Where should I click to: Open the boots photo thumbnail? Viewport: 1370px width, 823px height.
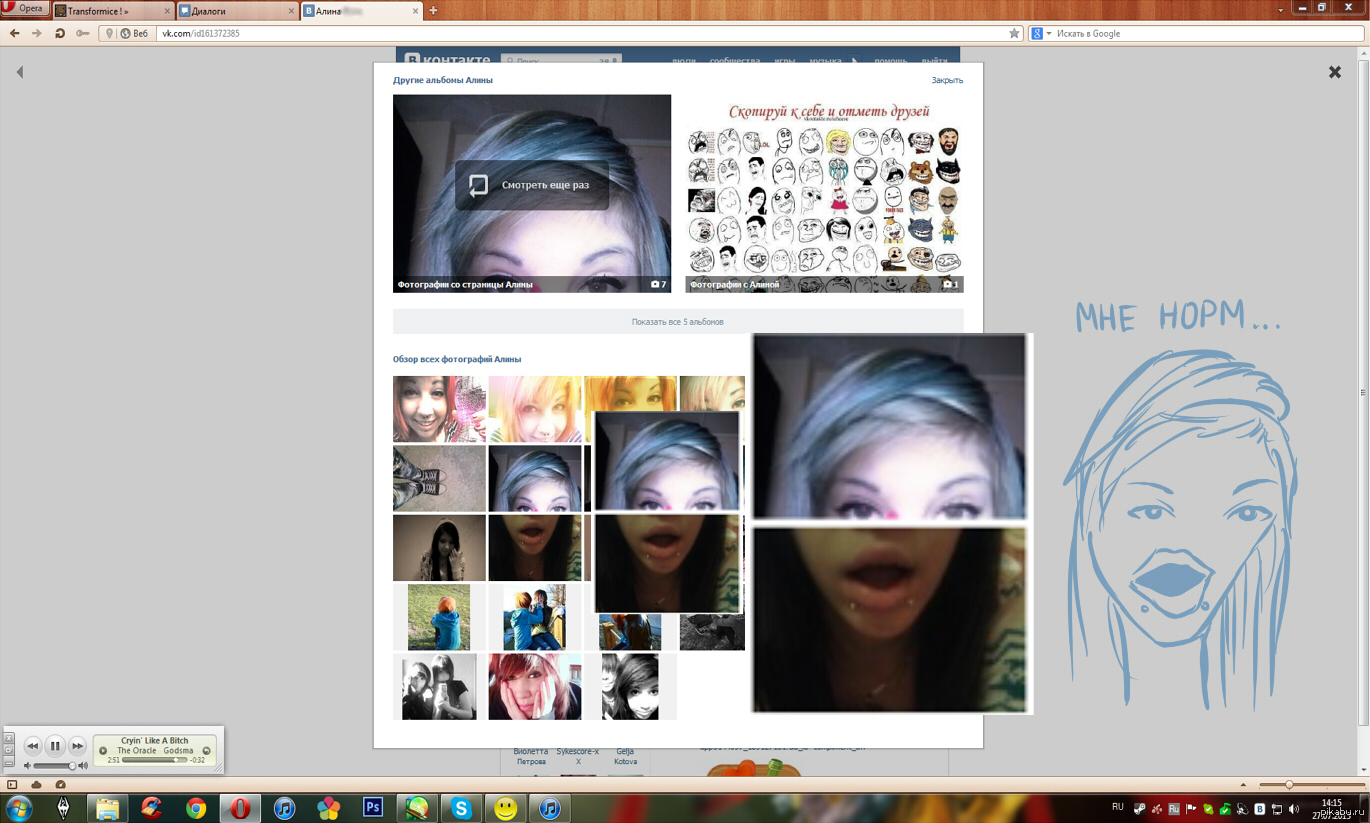click(x=439, y=478)
